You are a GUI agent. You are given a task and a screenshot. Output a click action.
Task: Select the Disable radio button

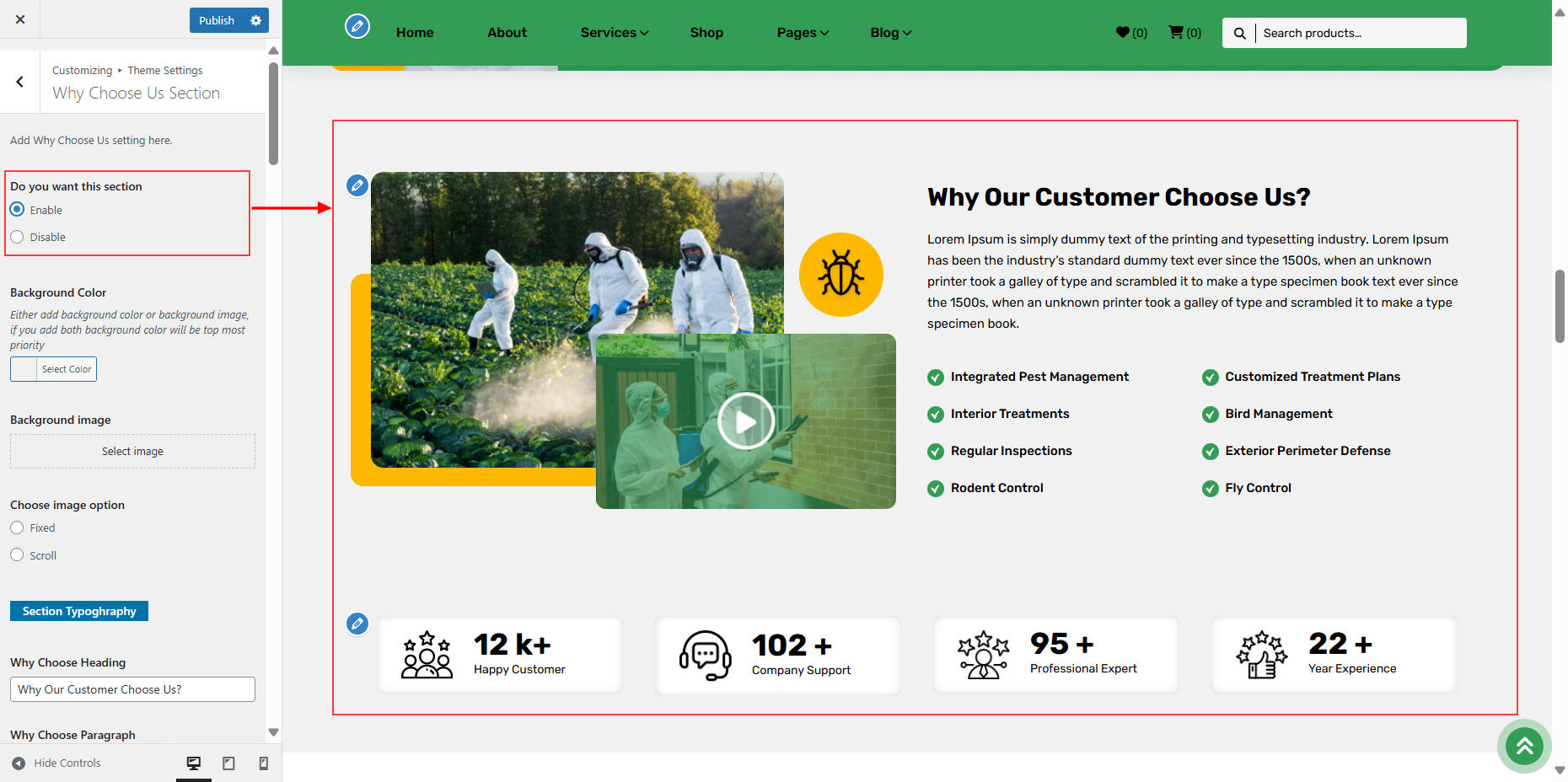point(18,237)
